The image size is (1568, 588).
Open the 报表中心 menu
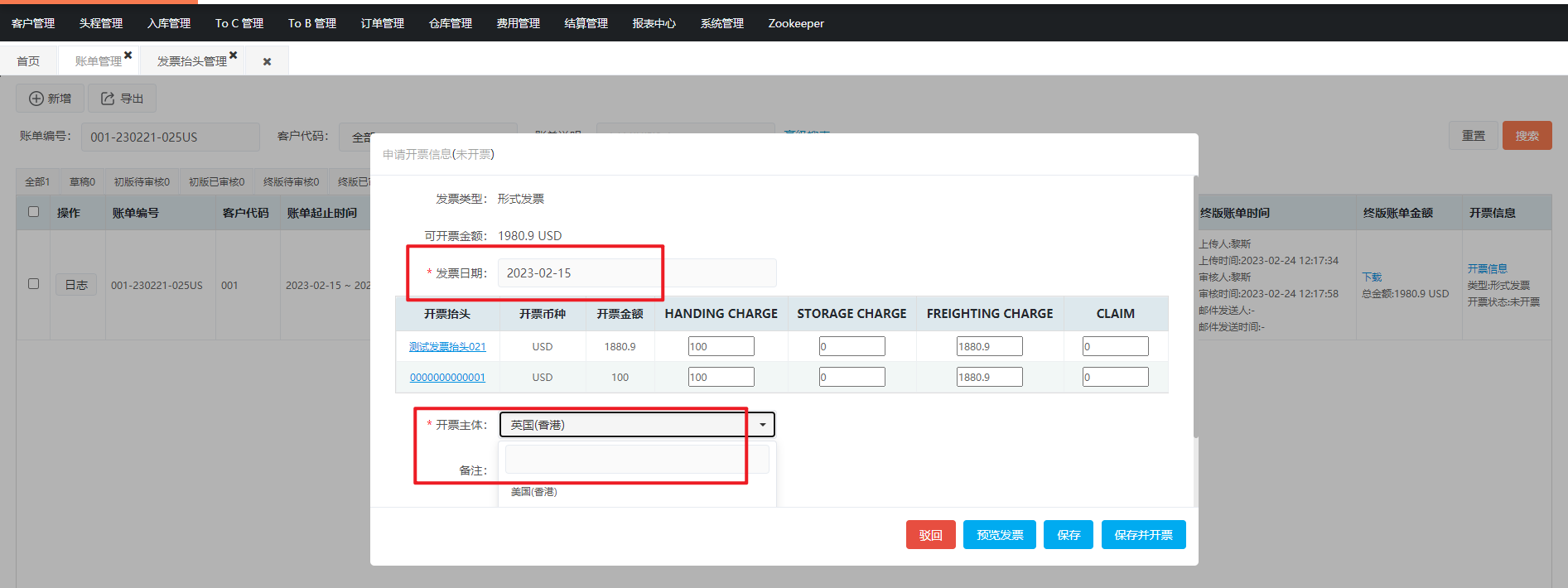[x=654, y=23]
